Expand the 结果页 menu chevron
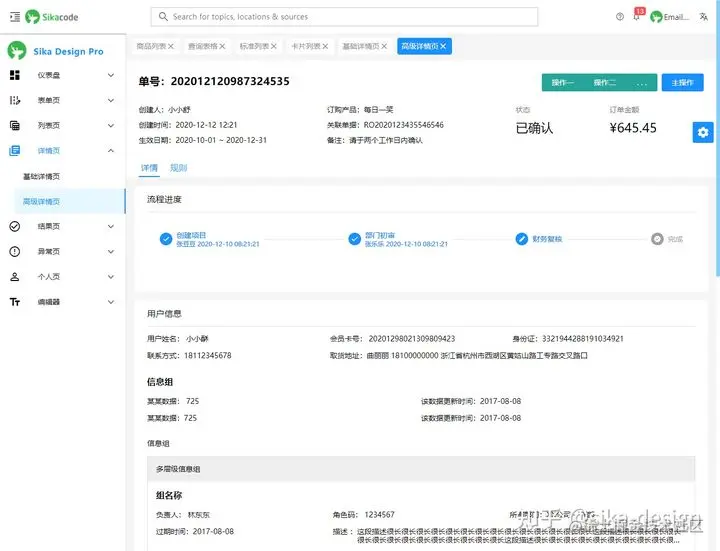The image size is (720, 551). pyautogui.click(x=111, y=226)
